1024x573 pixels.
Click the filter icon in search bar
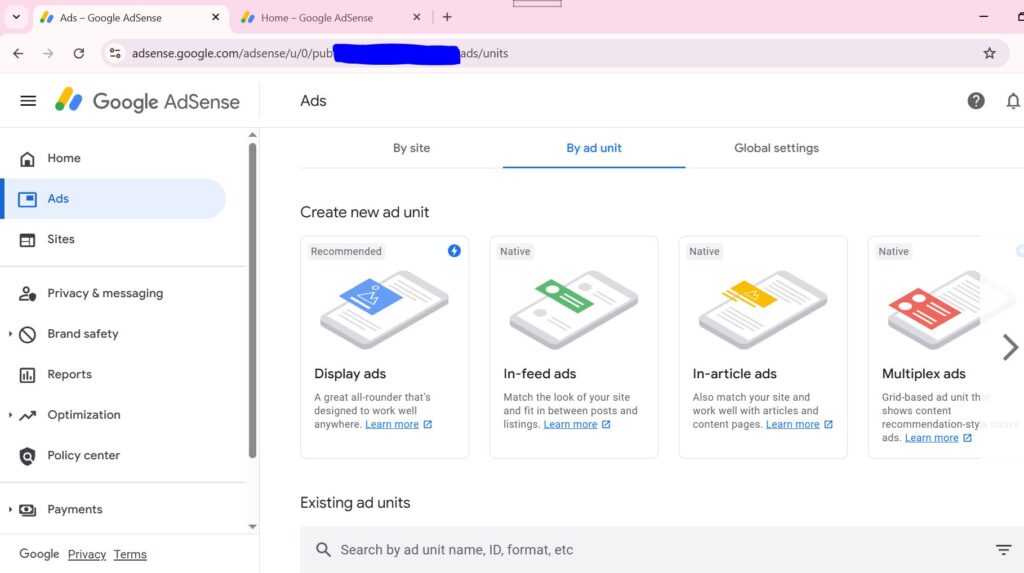click(1003, 550)
